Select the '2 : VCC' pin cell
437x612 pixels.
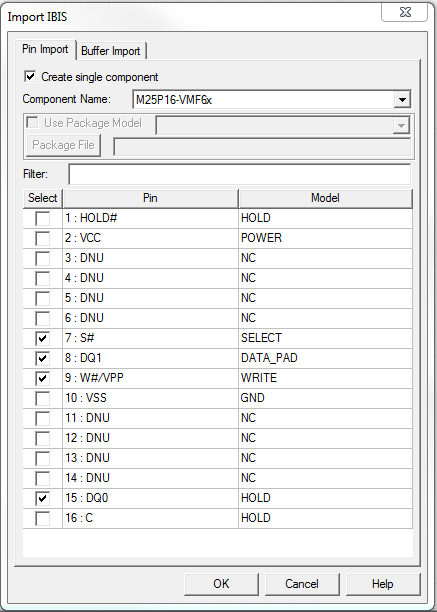[150, 238]
